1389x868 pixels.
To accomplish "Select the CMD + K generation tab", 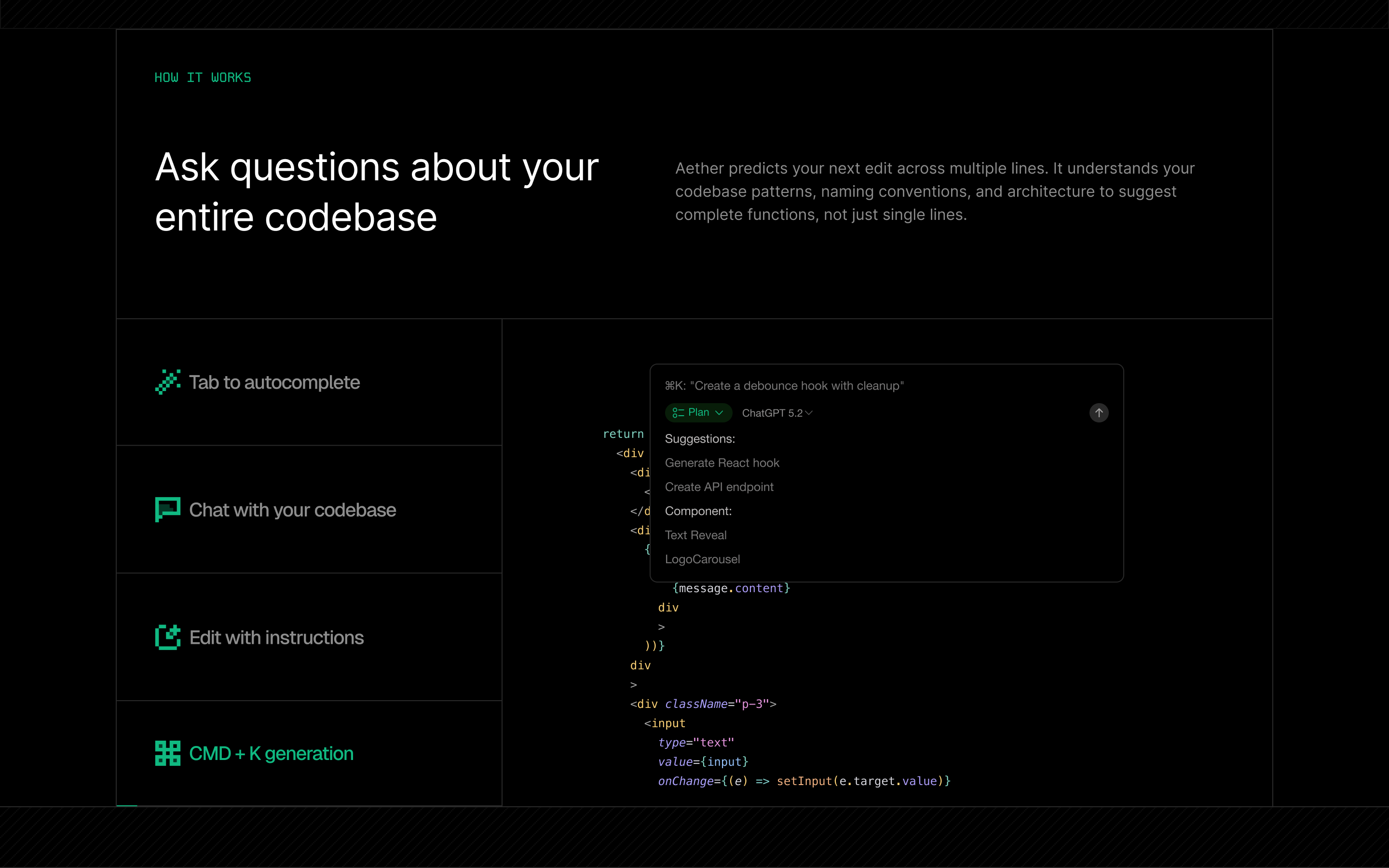I will pos(309,753).
